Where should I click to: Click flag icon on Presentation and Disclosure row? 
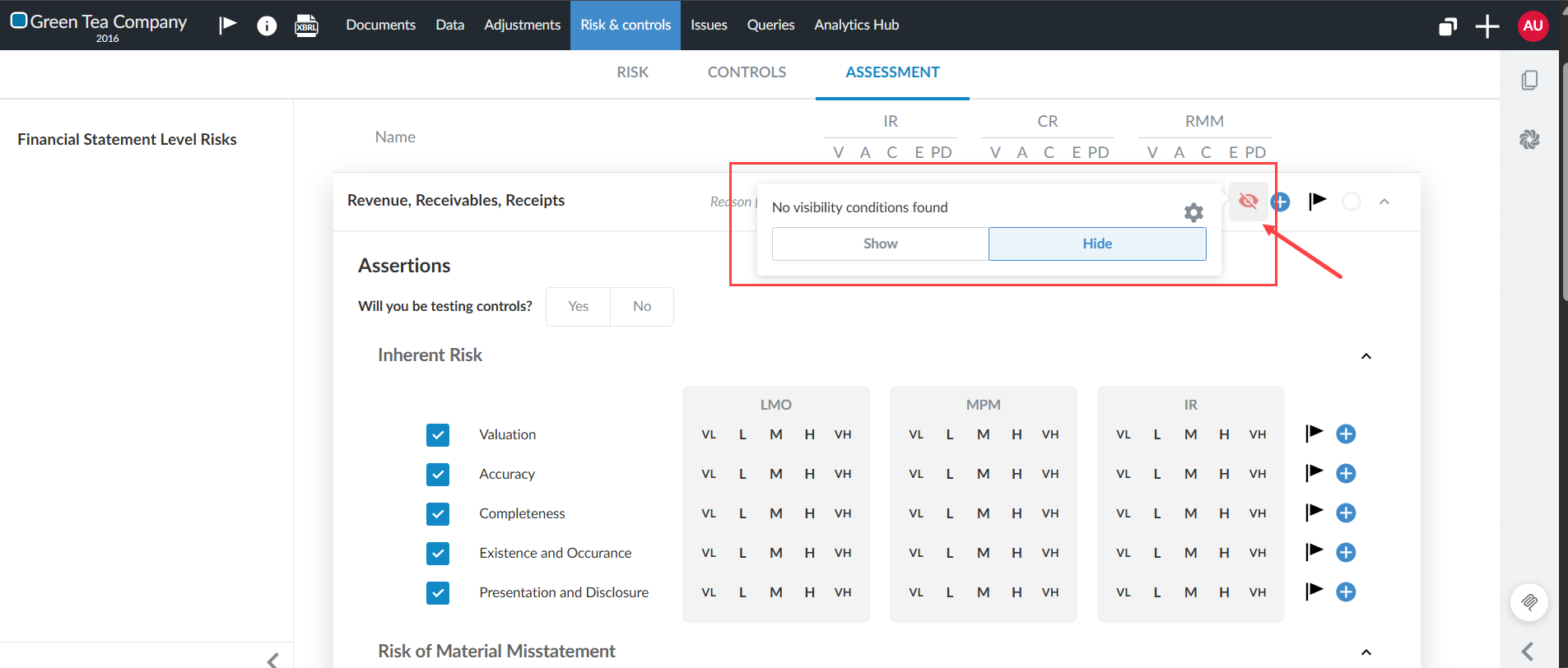point(1314,591)
